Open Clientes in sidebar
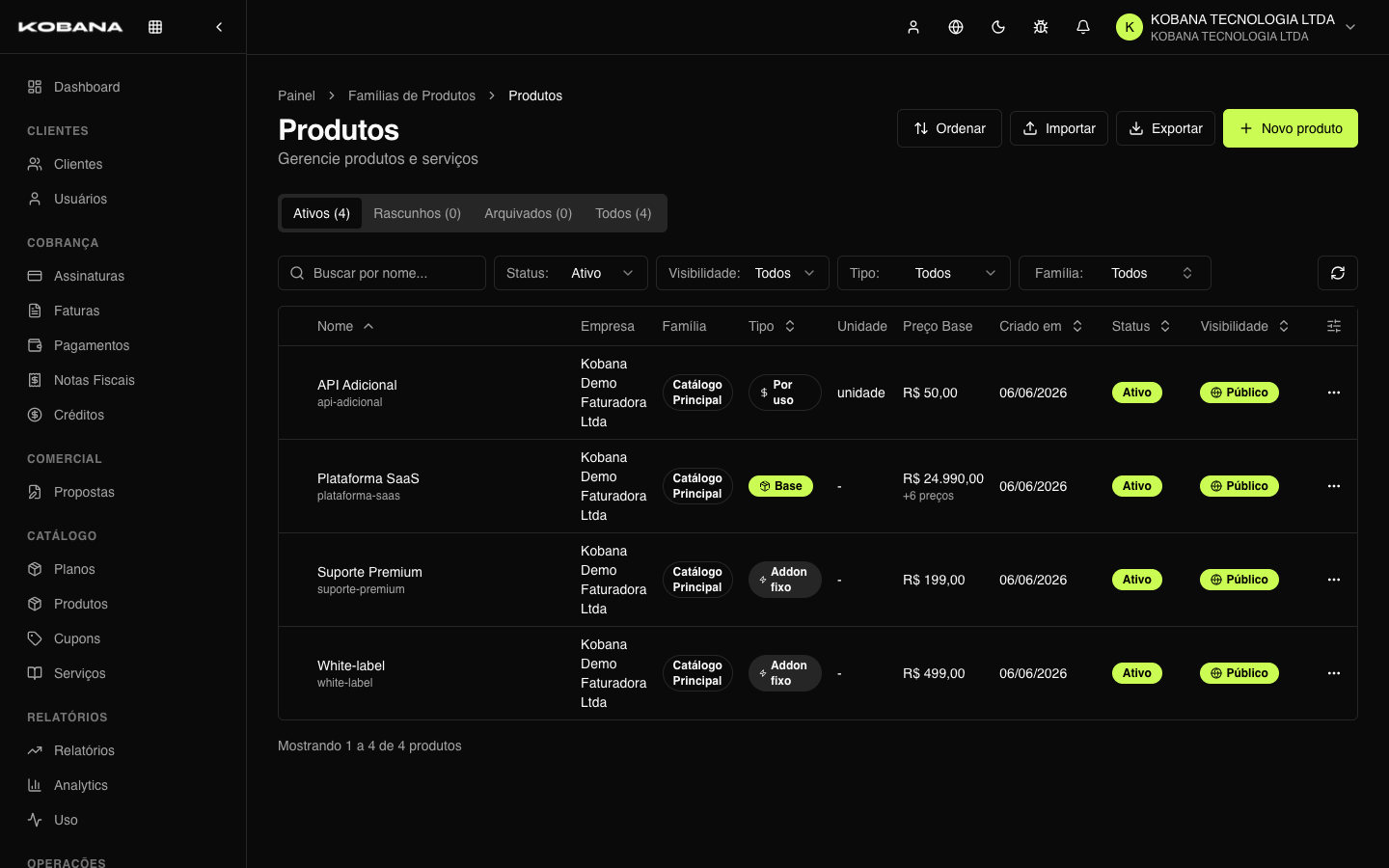The image size is (1389, 868). (123, 164)
